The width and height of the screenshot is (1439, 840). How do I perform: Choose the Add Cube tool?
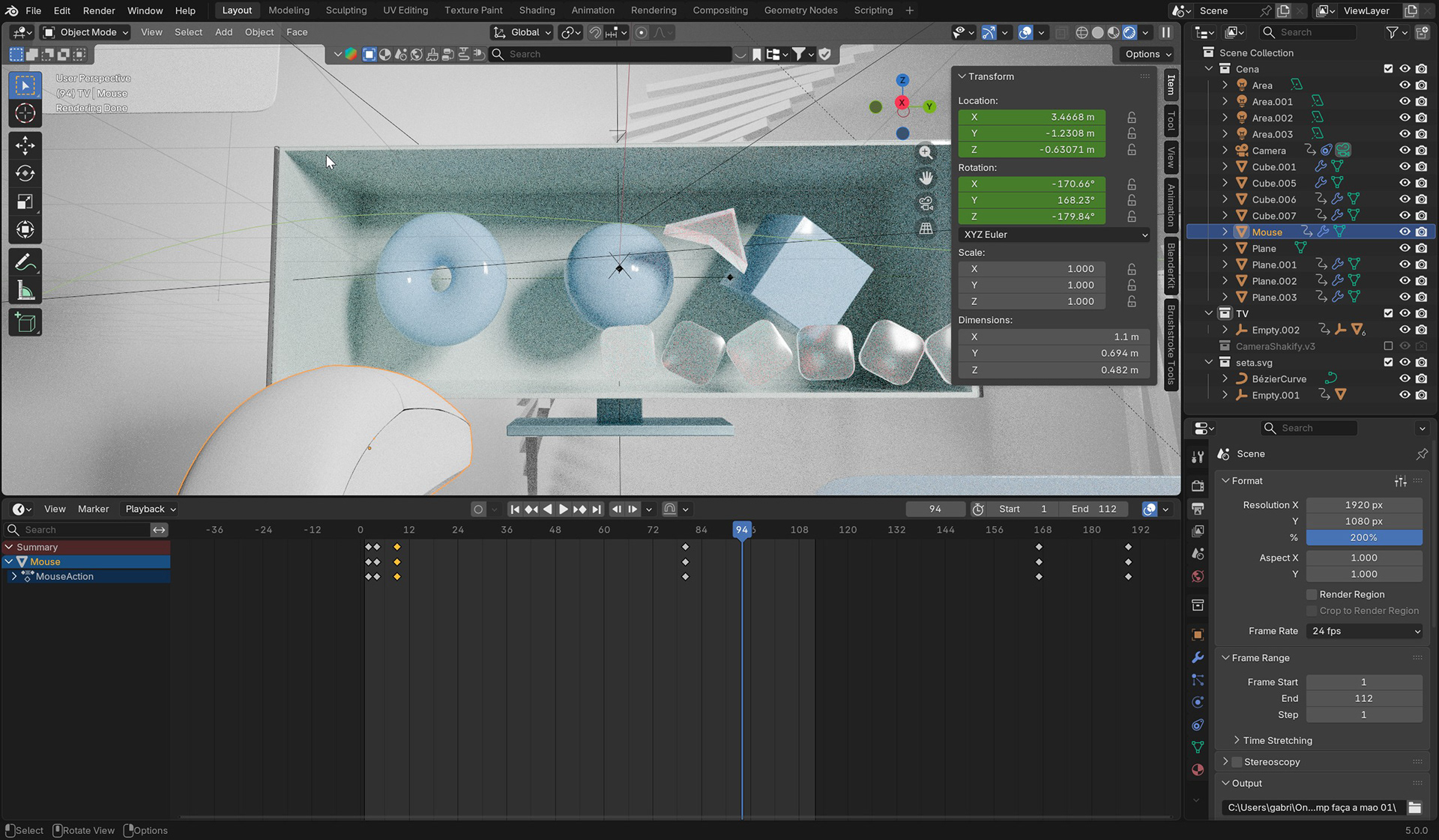pyautogui.click(x=25, y=323)
